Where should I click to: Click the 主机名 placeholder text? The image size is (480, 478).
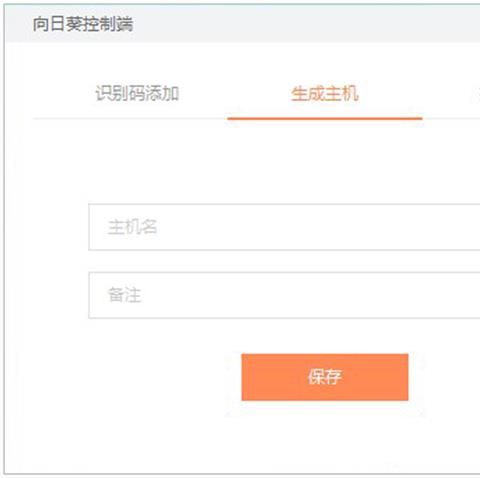click(132, 227)
